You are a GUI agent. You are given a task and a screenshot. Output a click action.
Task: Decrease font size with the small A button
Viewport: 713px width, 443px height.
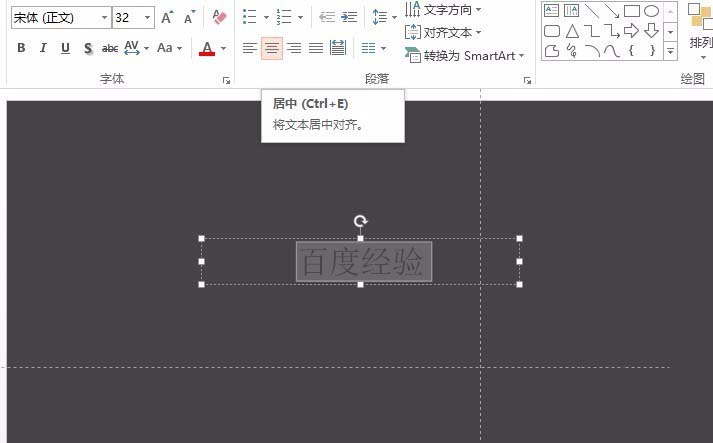(x=190, y=18)
